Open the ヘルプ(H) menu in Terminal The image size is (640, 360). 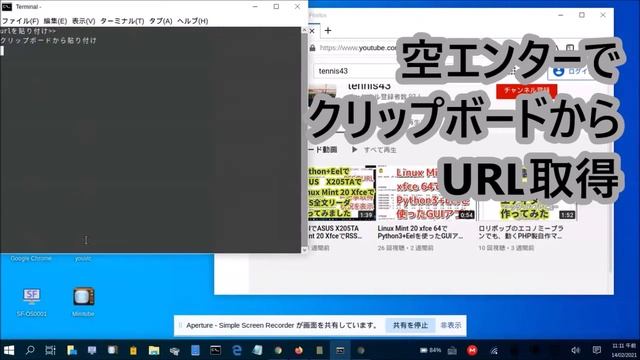coord(193,21)
